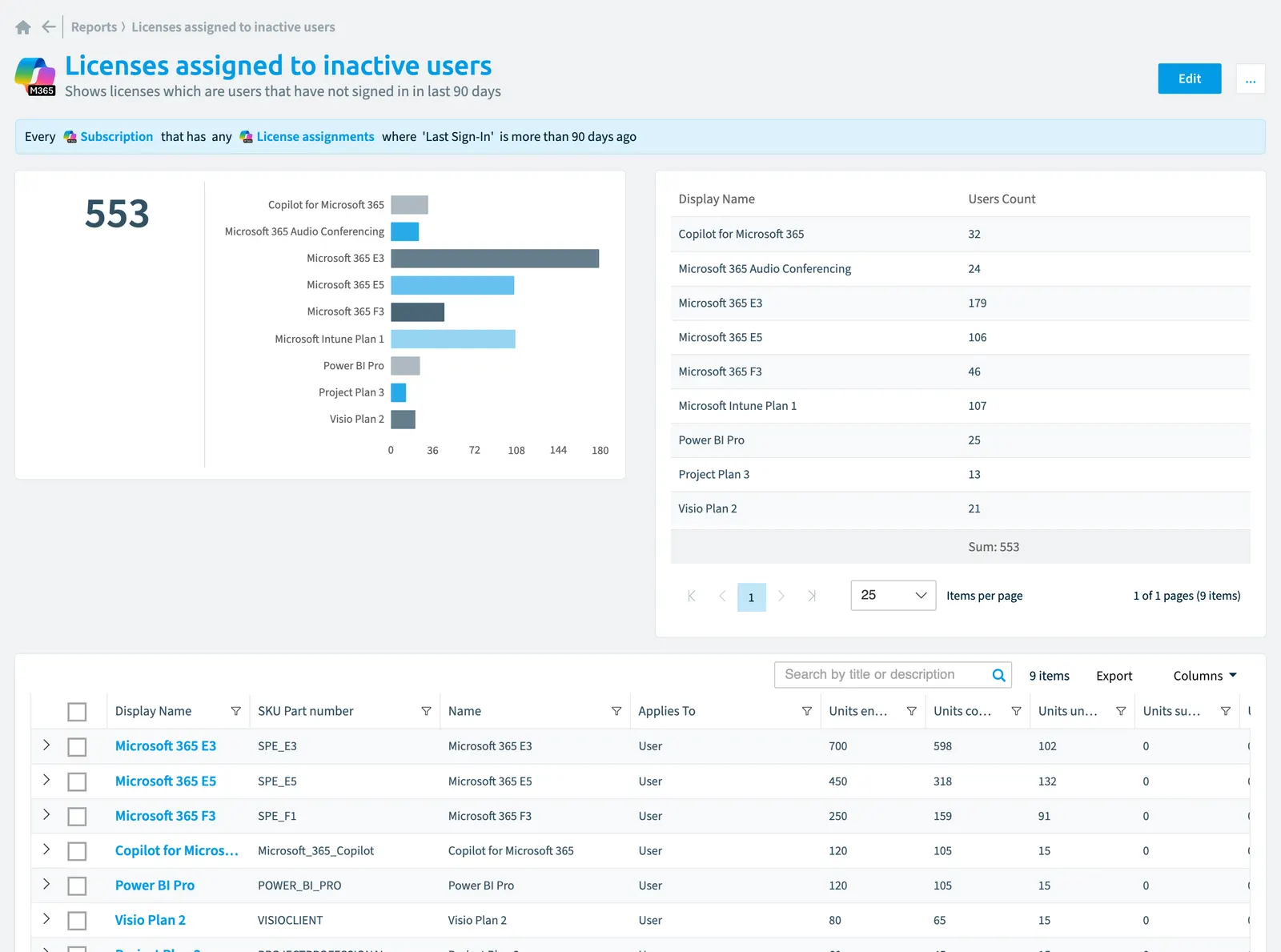
Task: Tick the Power BI Pro row checkbox
Action: 77,886
